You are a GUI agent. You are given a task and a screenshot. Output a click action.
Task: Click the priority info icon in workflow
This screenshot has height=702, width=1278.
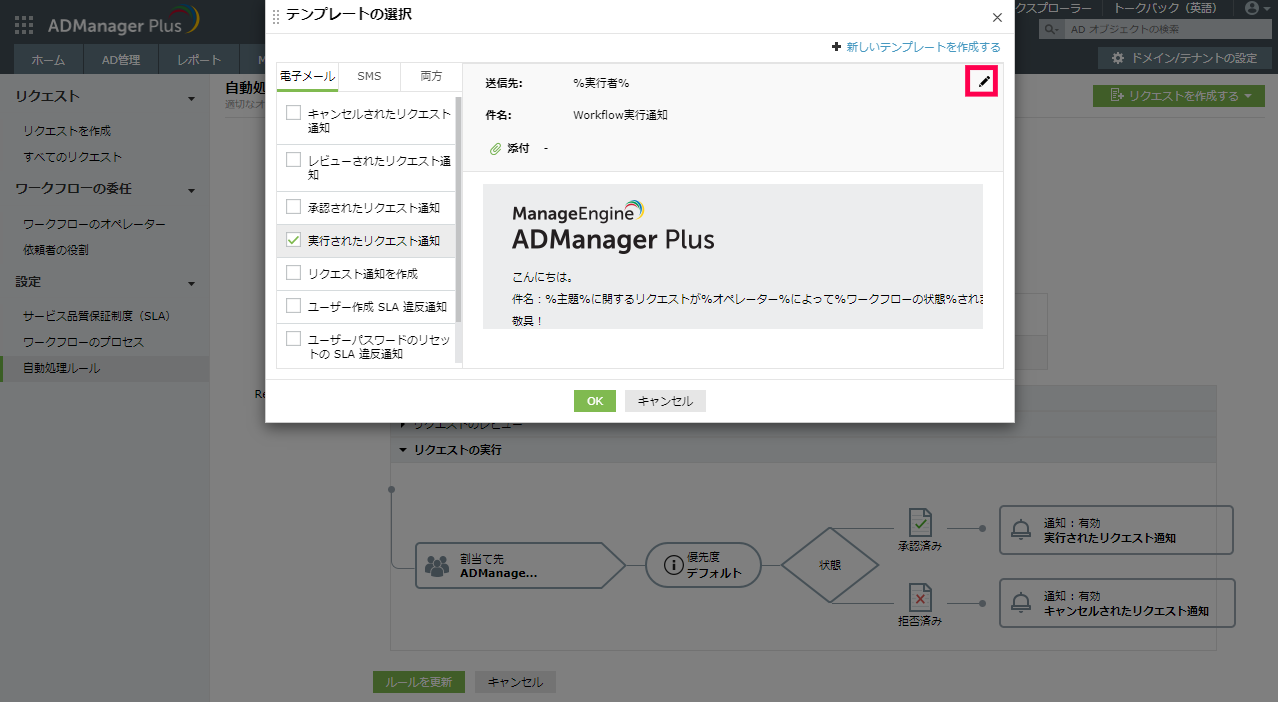tap(673, 566)
